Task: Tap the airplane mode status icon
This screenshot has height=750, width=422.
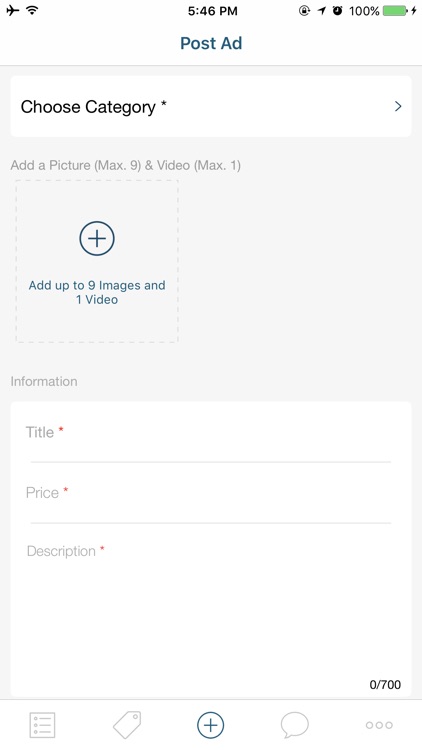Action: point(13,10)
